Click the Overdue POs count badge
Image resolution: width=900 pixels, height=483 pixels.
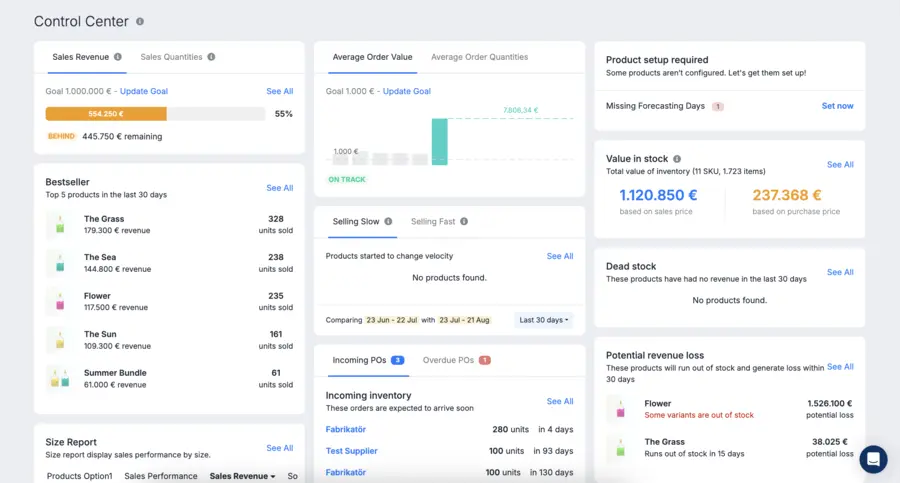pyautogui.click(x=484, y=360)
